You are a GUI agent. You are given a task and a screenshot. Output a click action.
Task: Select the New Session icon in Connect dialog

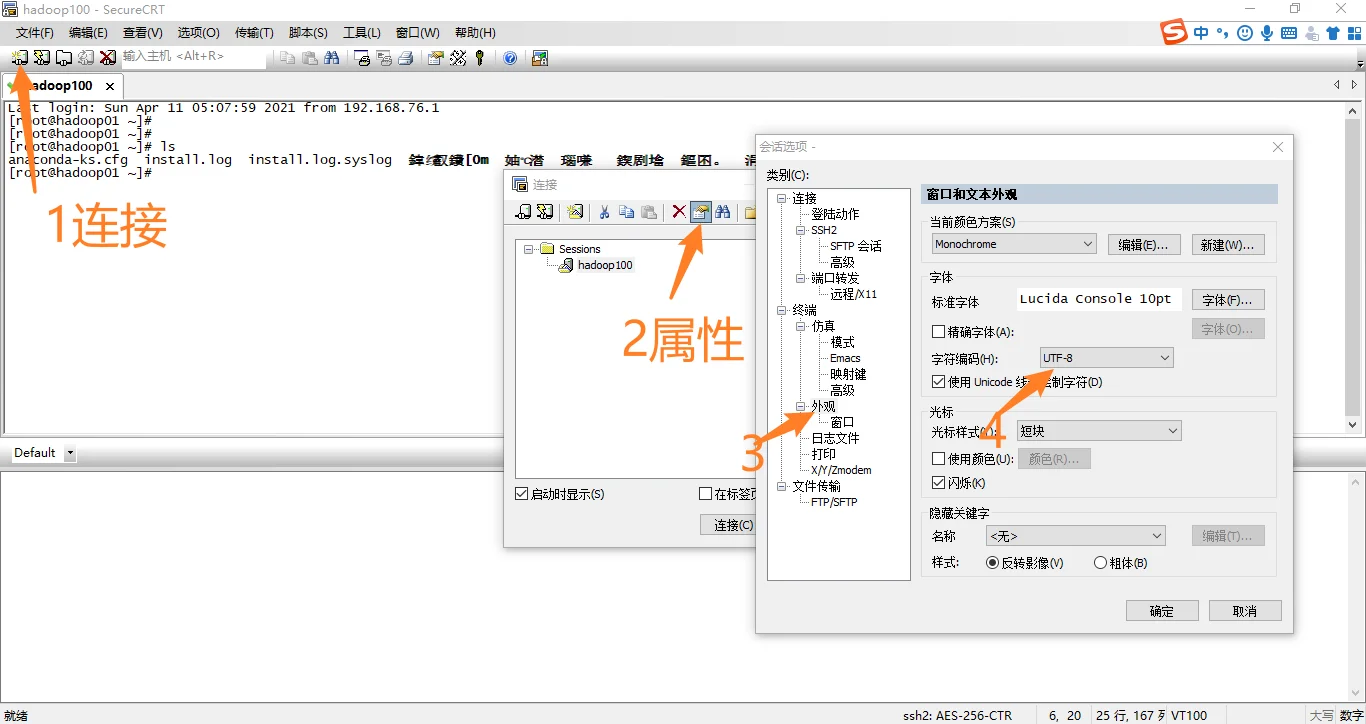574,212
